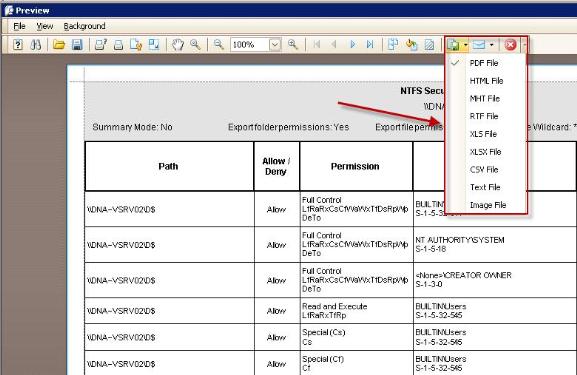Click the red Close Preview icon

(510, 45)
